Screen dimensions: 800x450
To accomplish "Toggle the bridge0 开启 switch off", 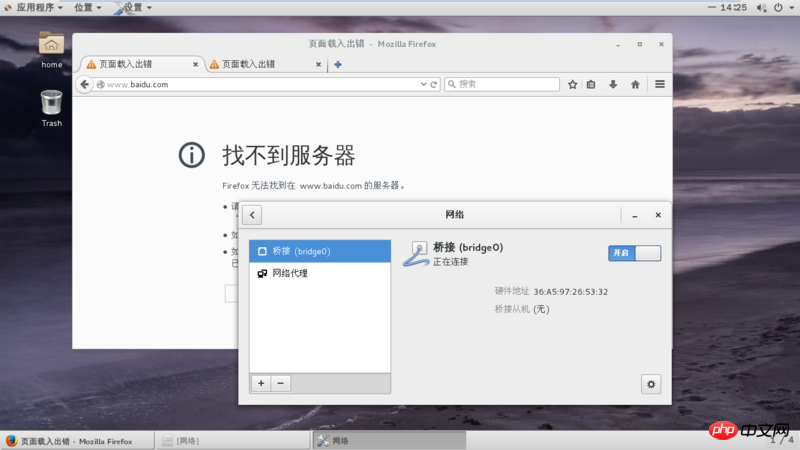I will 634,253.
